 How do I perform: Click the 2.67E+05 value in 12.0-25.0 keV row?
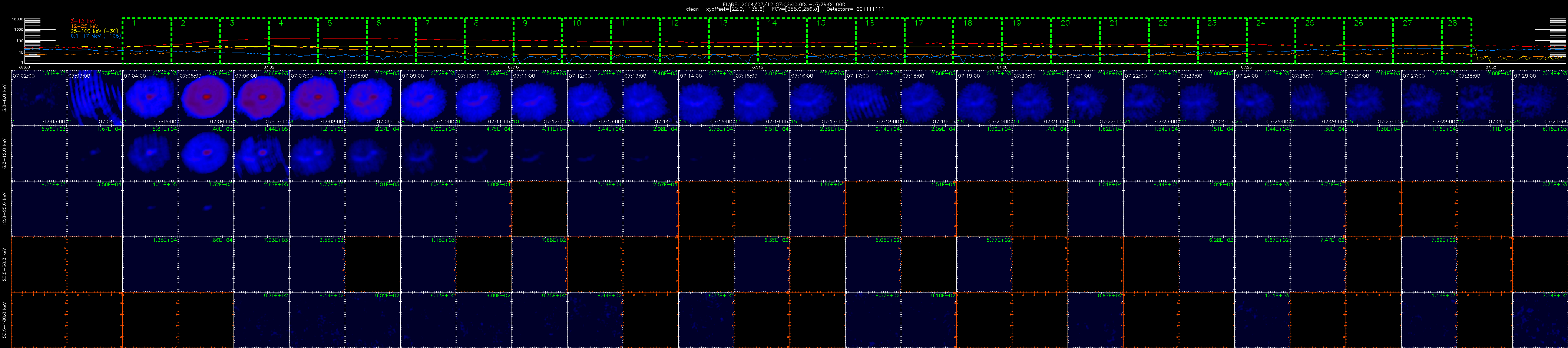coord(277,184)
